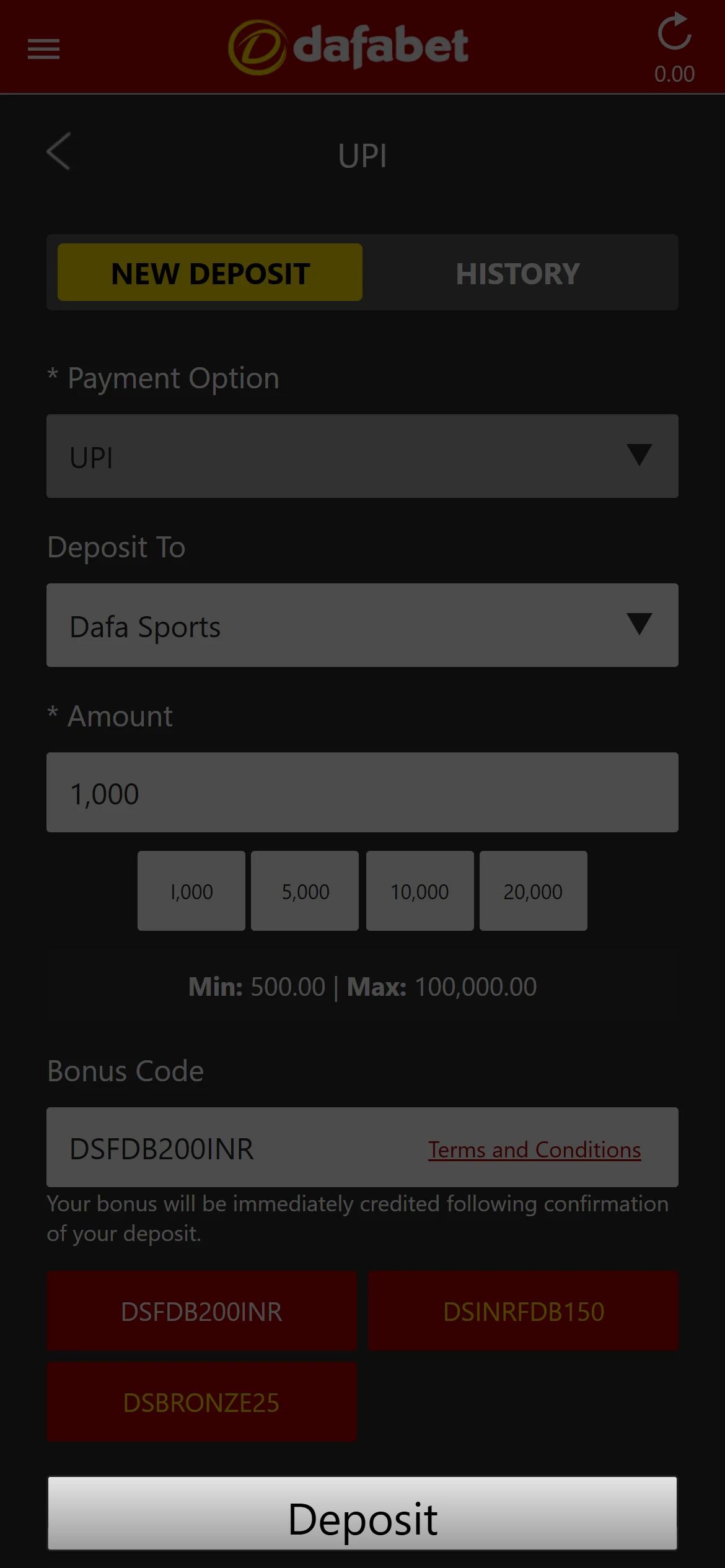Click the Amount input field
Viewport: 725px width, 1568px height.
[x=362, y=793]
